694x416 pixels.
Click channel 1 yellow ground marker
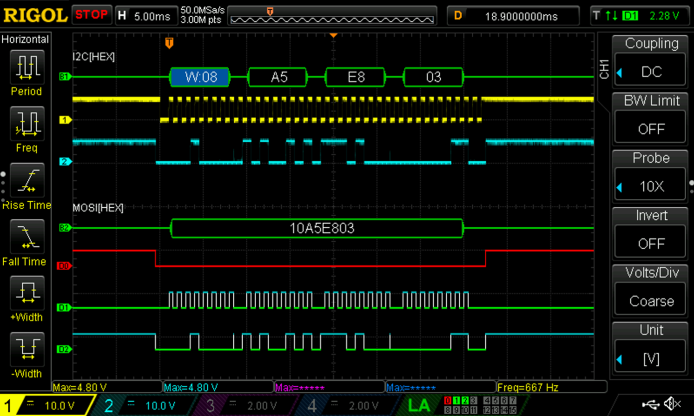coord(65,120)
